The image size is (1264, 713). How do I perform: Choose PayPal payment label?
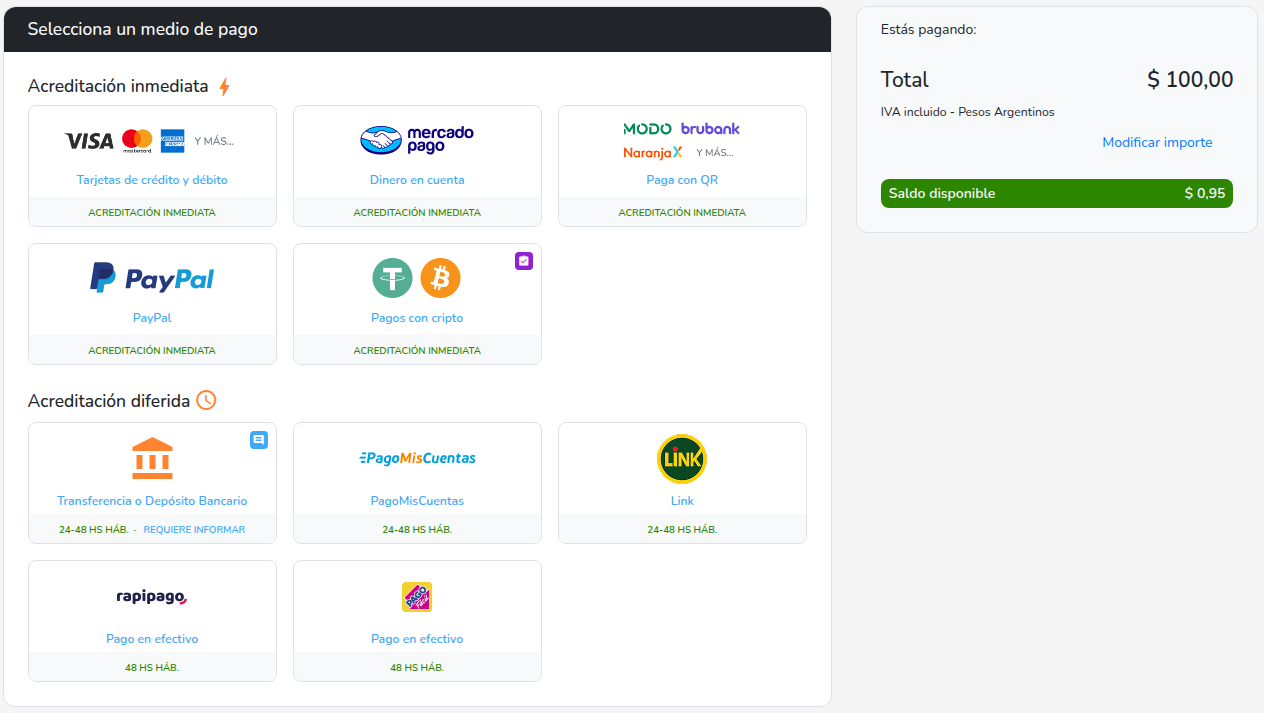152,318
